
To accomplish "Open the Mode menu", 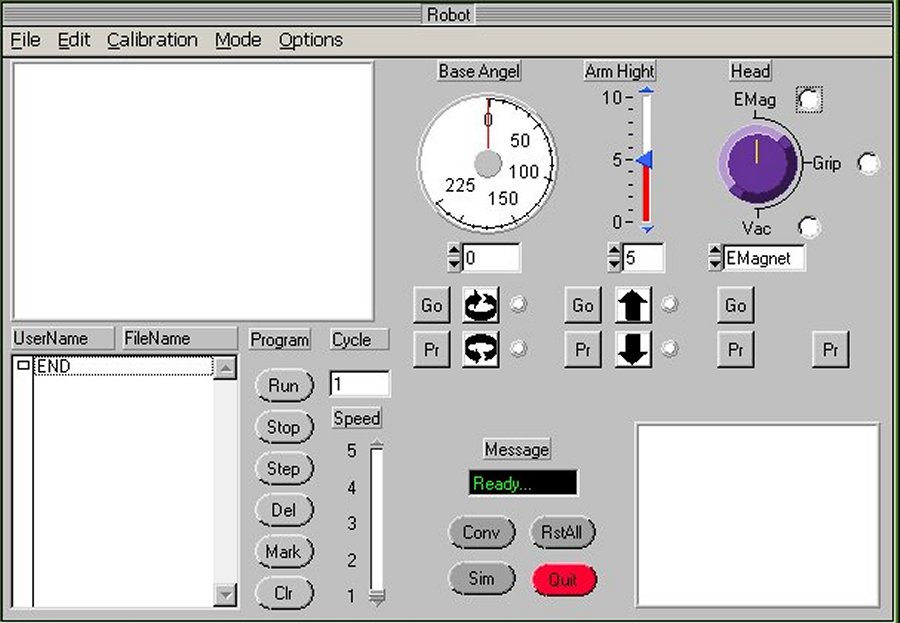I will pos(238,40).
